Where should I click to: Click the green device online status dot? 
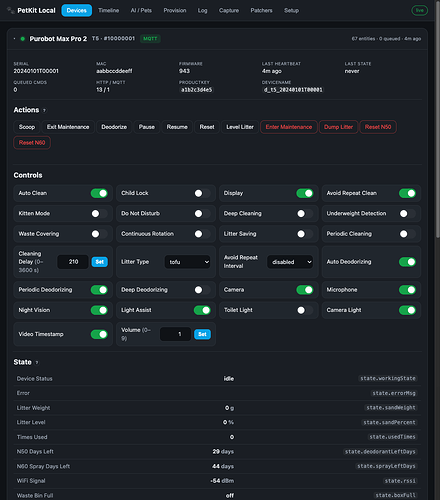coord(23,39)
